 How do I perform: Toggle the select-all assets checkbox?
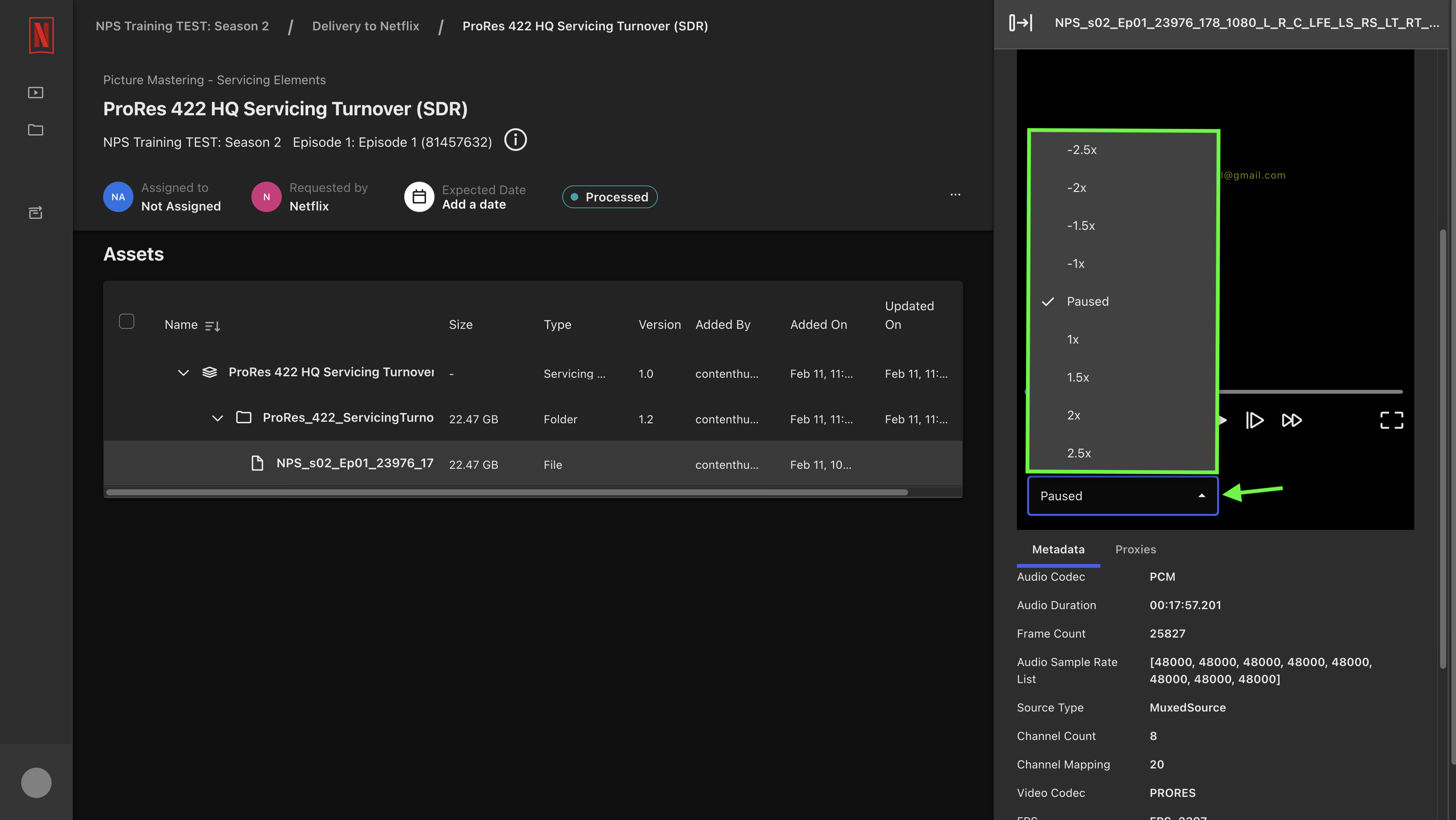pyautogui.click(x=127, y=321)
